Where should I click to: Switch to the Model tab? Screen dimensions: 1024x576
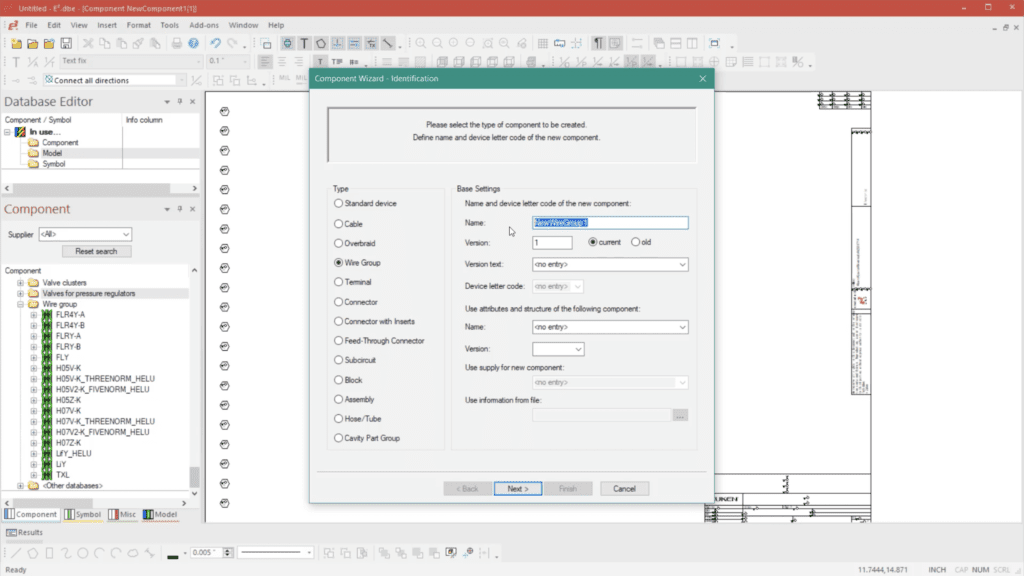[162, 514]
